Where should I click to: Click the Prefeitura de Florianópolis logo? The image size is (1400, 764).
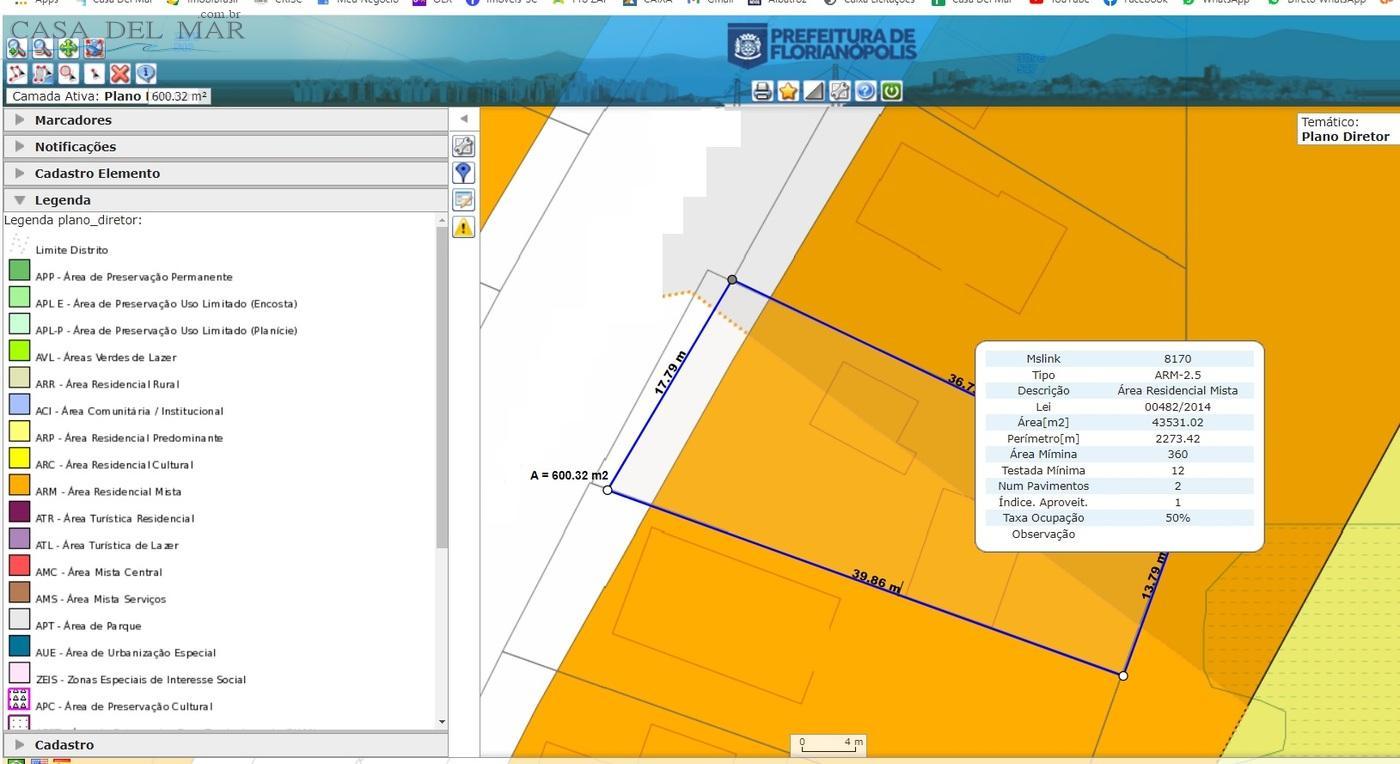click(x=822, y=45)
